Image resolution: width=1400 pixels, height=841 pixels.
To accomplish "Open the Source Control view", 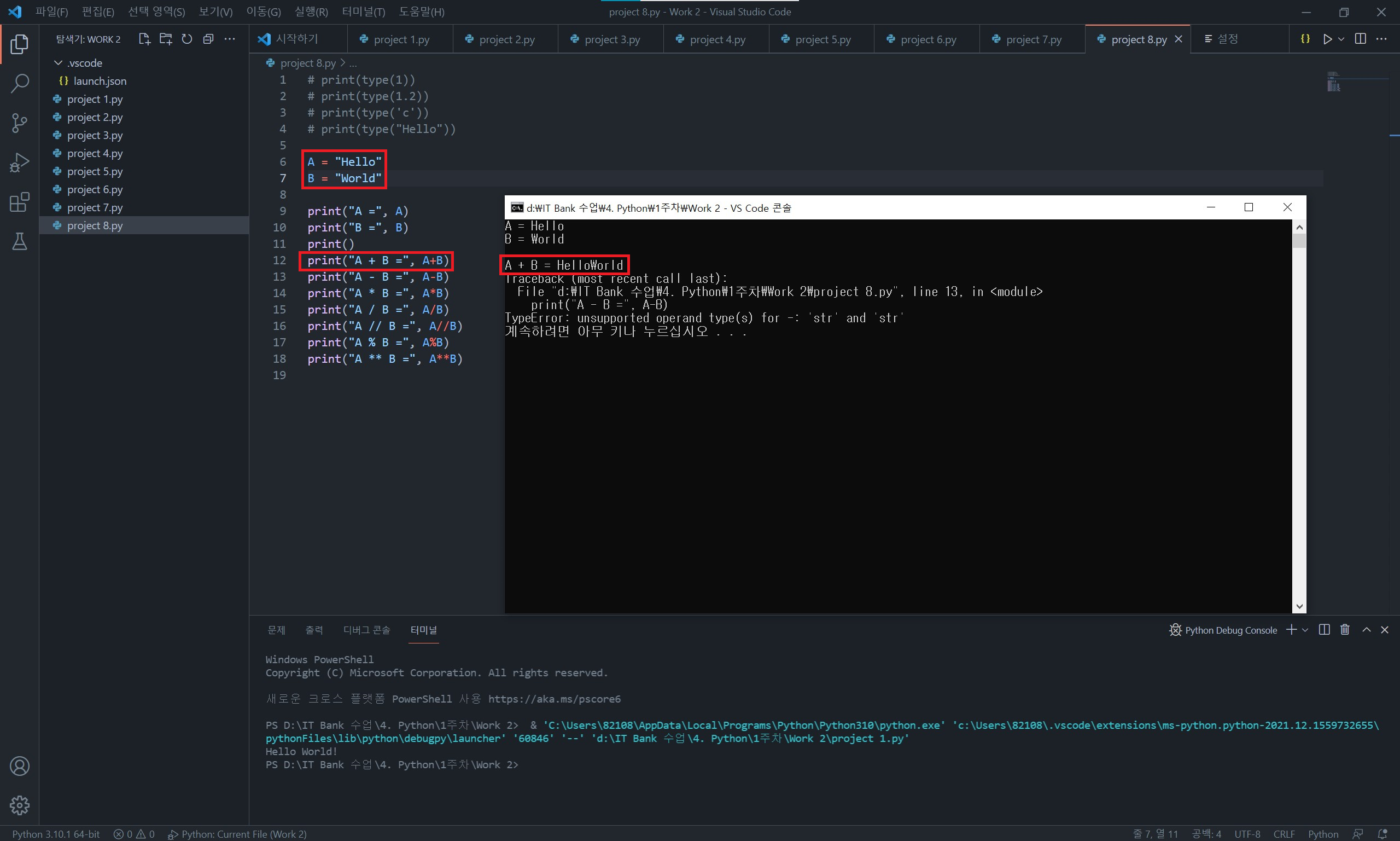I will point(19,123).
